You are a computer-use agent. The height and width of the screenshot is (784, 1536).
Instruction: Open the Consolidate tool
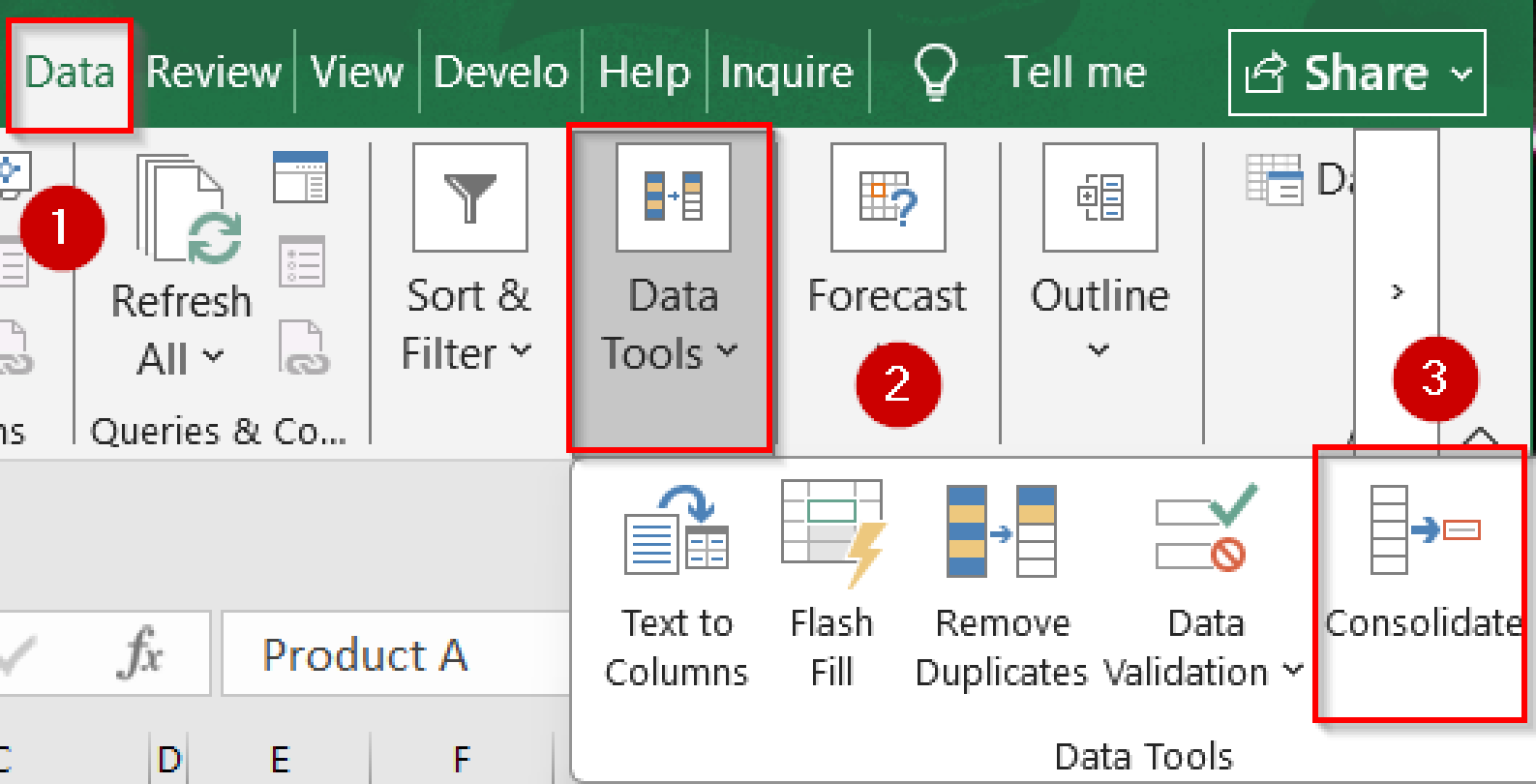point(1421,532)
